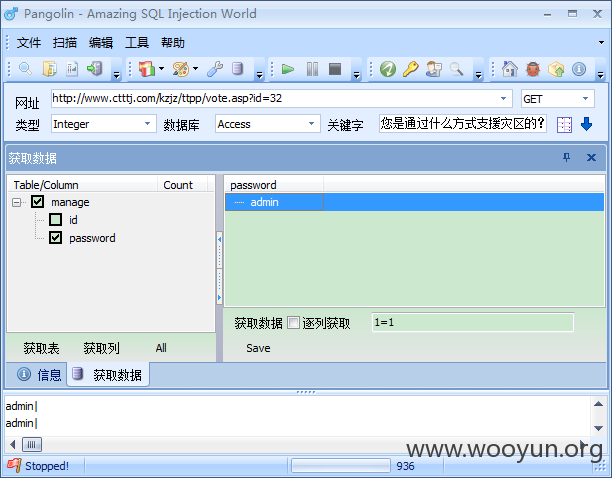612x478 pixels.
Task: Click the password column header
Action: (274, 185)
